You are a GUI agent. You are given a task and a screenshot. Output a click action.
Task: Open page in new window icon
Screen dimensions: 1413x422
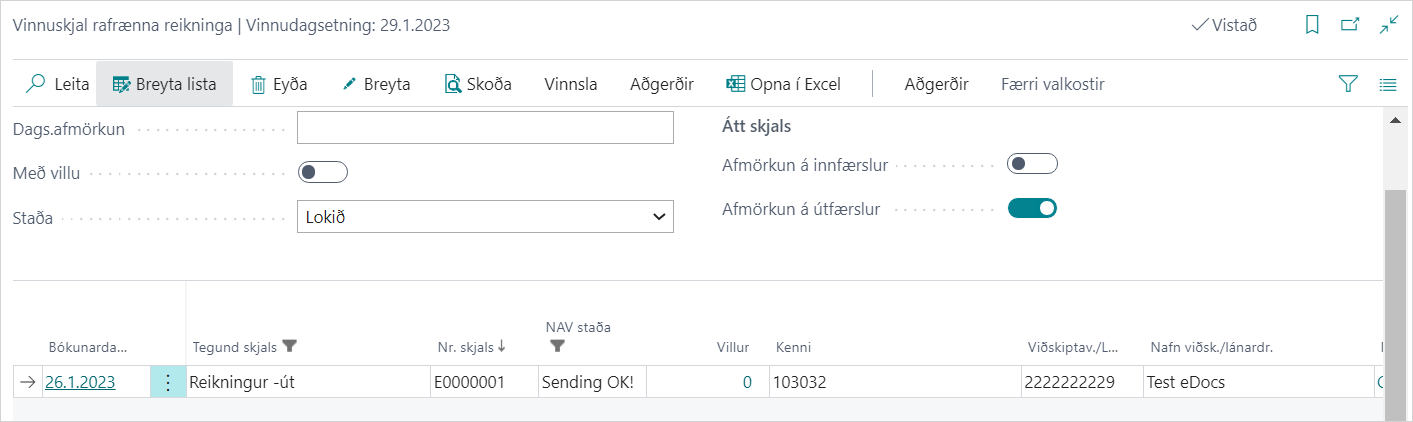pos(1350,26)
